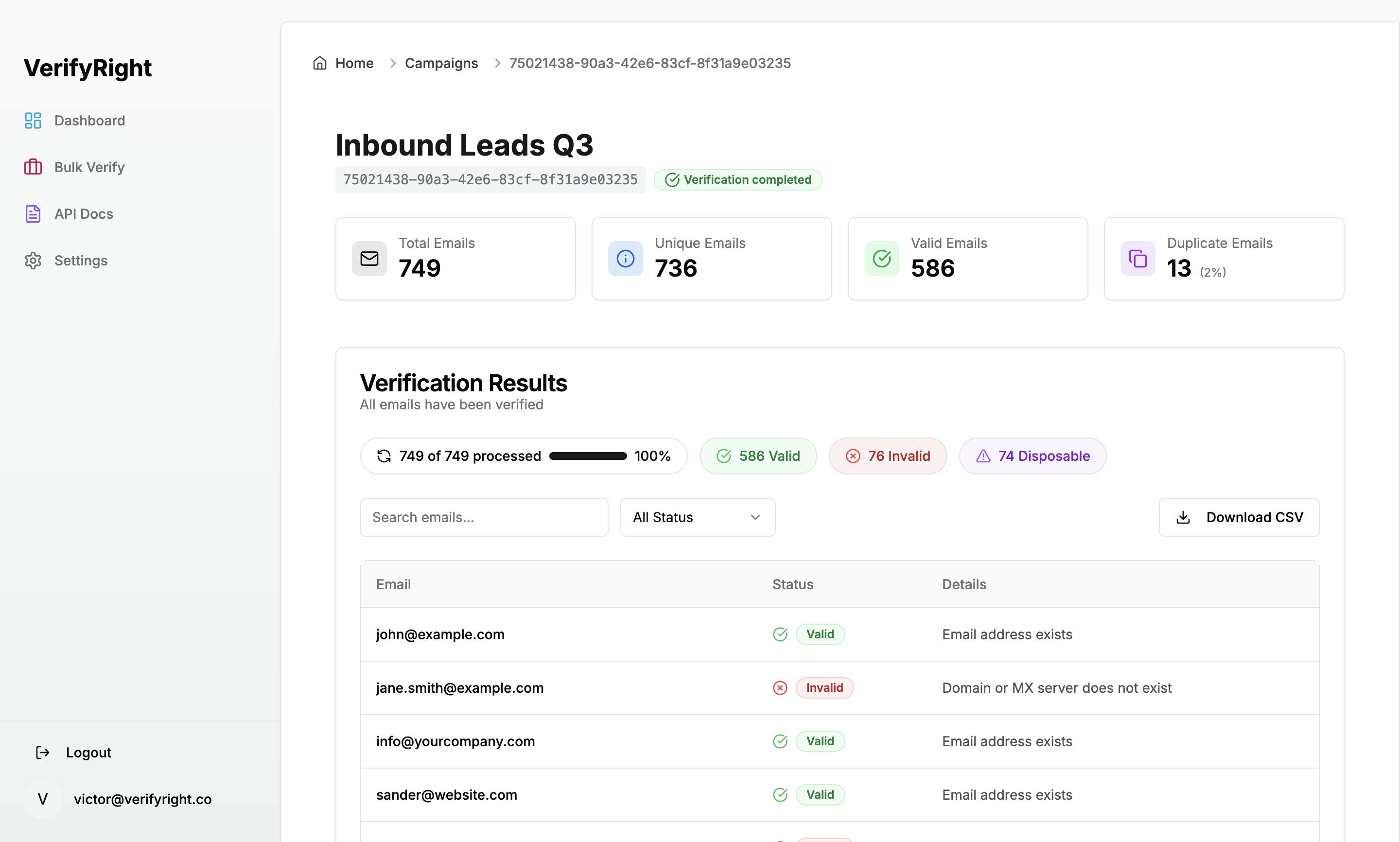Open the Campaigns breadcrumb link
The height and width of the screenshot is (842, 1400).
(441, 63)
